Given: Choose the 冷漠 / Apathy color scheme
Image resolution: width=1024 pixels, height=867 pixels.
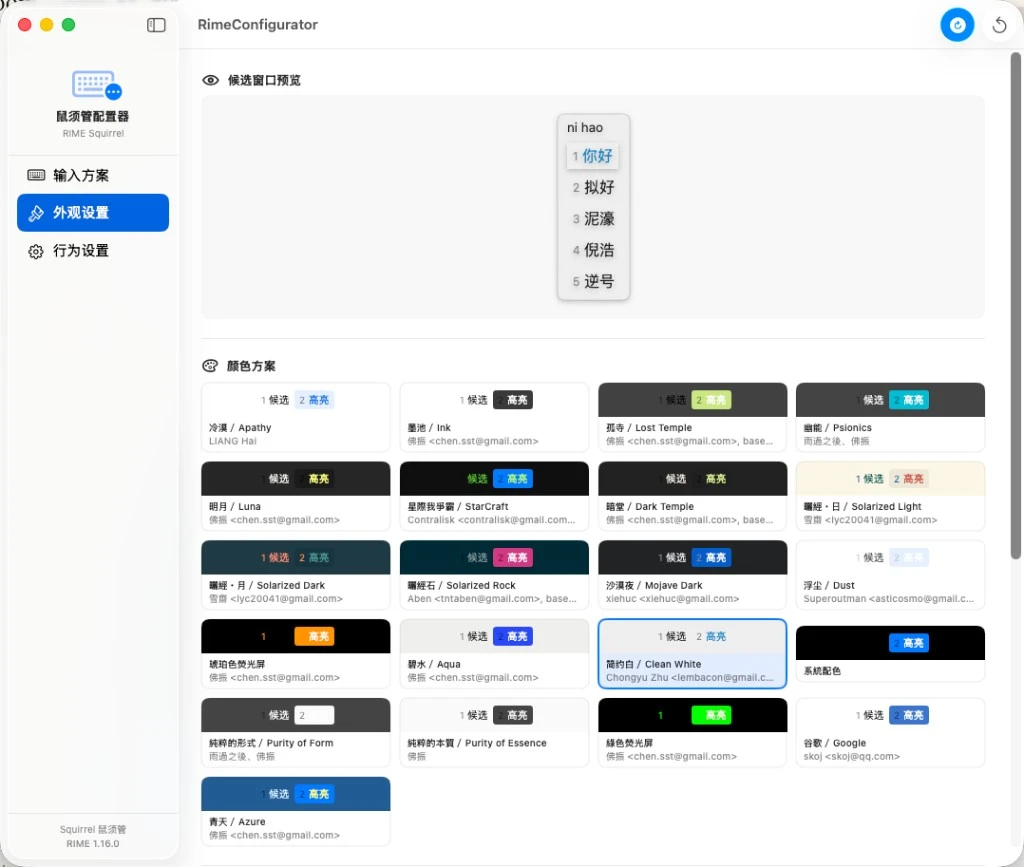Looking at the screenshot, I should (x=296, y=417).
